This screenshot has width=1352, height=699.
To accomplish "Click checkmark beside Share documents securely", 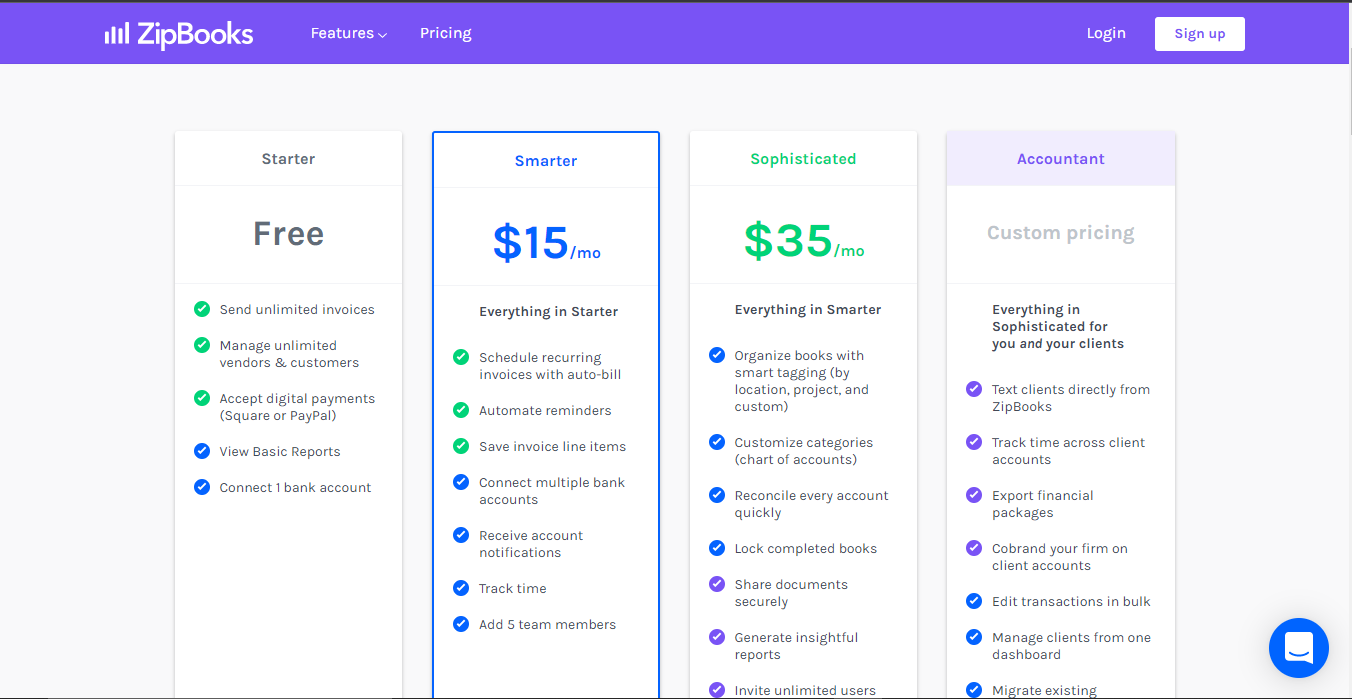I will pyautogui.click(x=717, y=584).
